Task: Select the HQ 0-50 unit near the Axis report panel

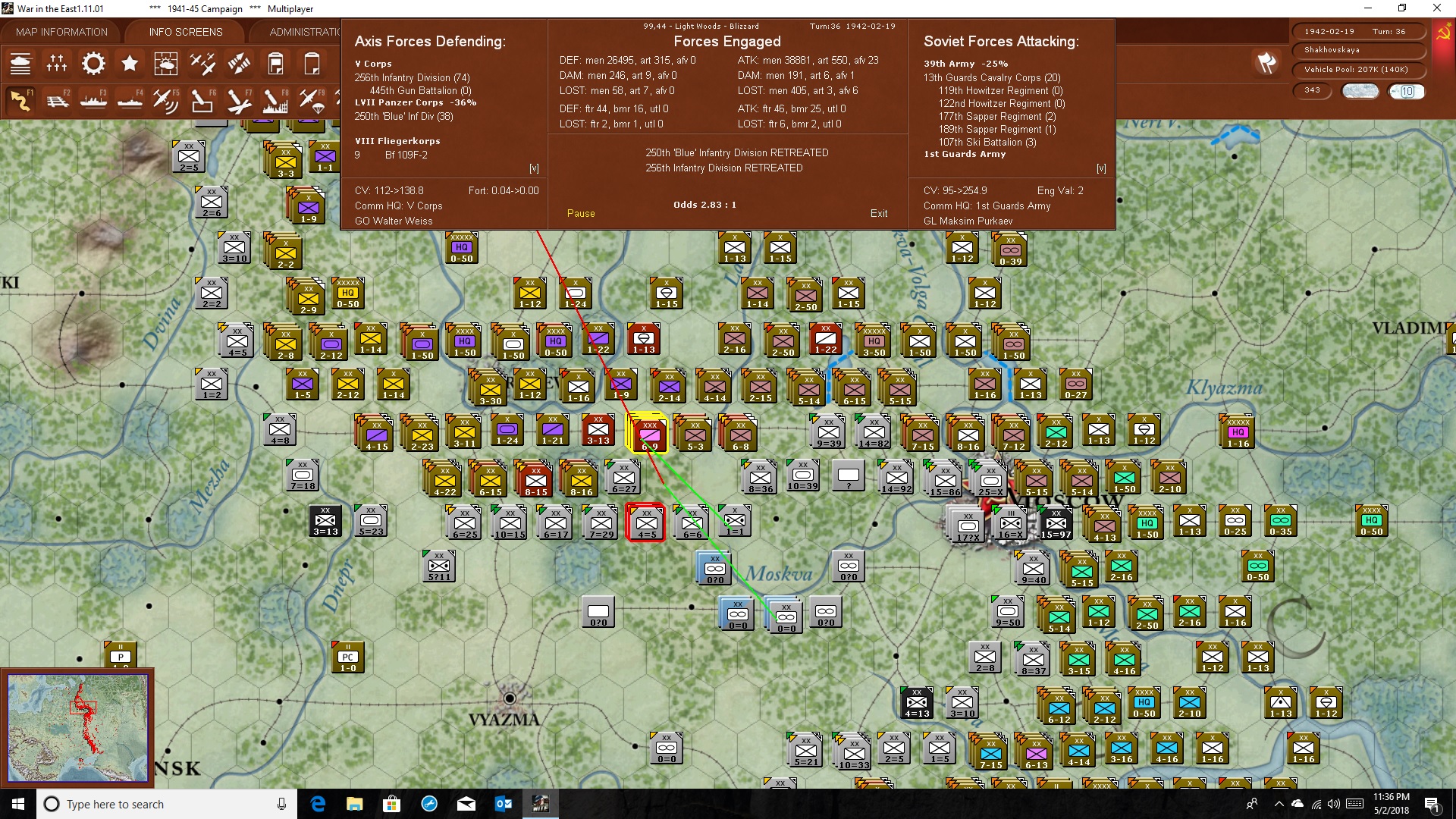Action: point(461,248)
